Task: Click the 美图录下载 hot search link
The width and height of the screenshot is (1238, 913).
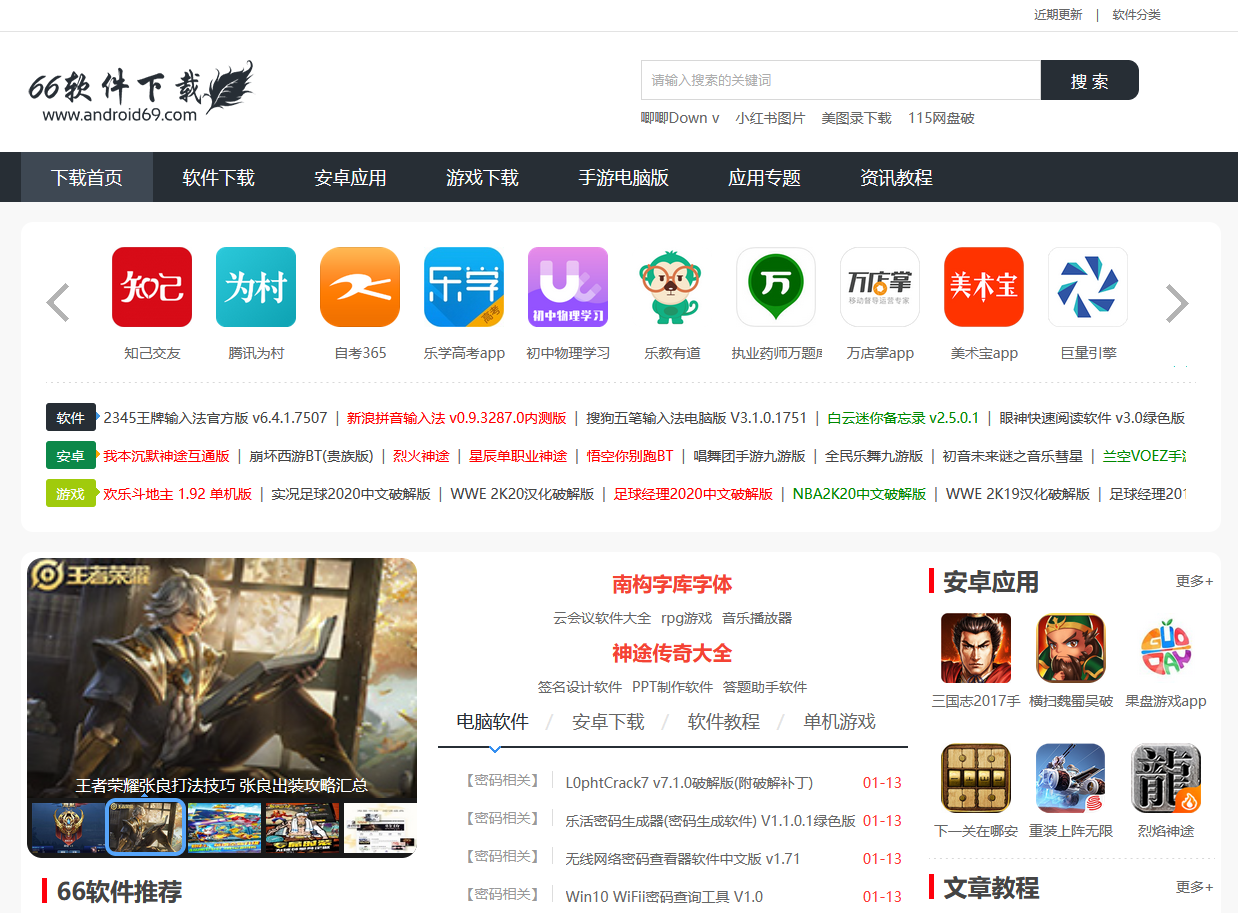Action: coord(856,118)
